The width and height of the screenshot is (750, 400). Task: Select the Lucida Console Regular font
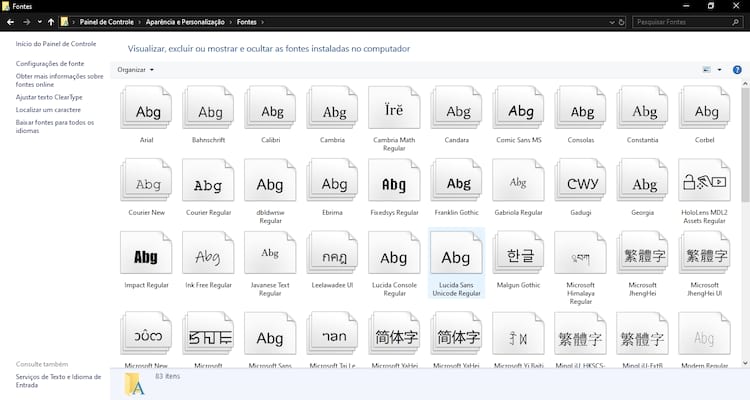394,253
